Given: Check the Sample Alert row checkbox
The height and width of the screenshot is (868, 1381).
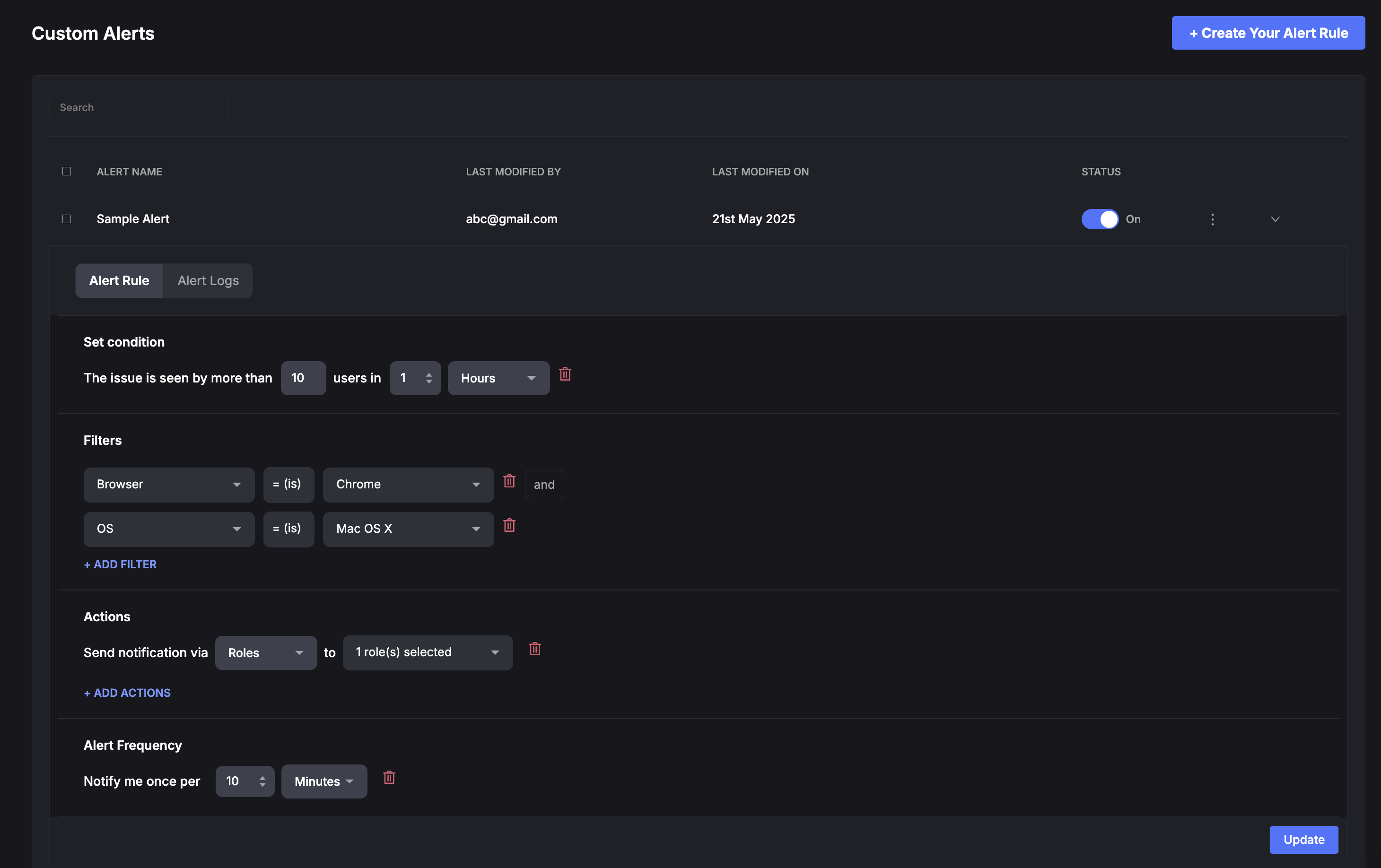Looking at the screenshot, I should [x=67, y=219].
